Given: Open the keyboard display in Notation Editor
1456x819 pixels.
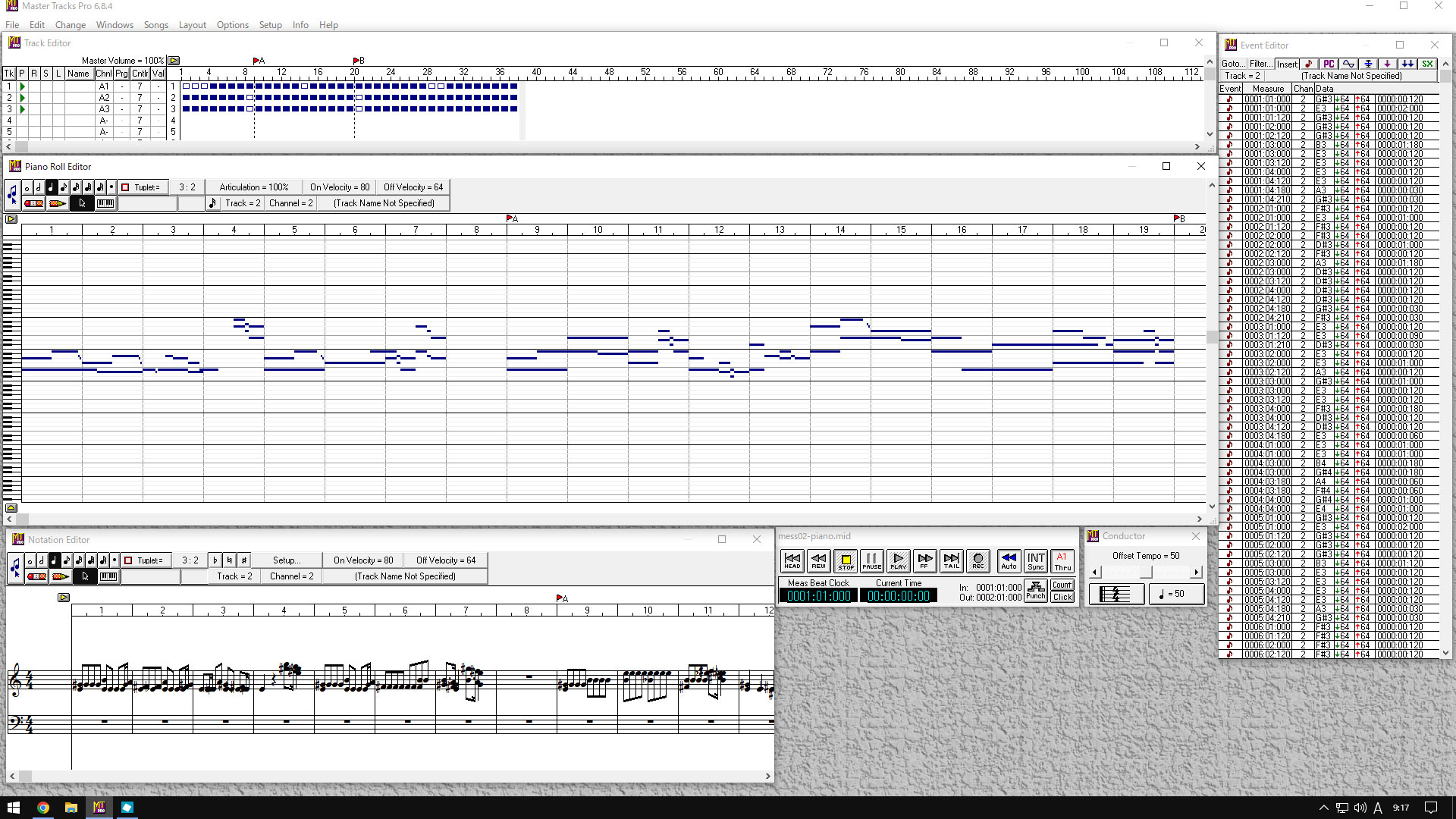Looking at the screenshot, I should click(108, 577).
